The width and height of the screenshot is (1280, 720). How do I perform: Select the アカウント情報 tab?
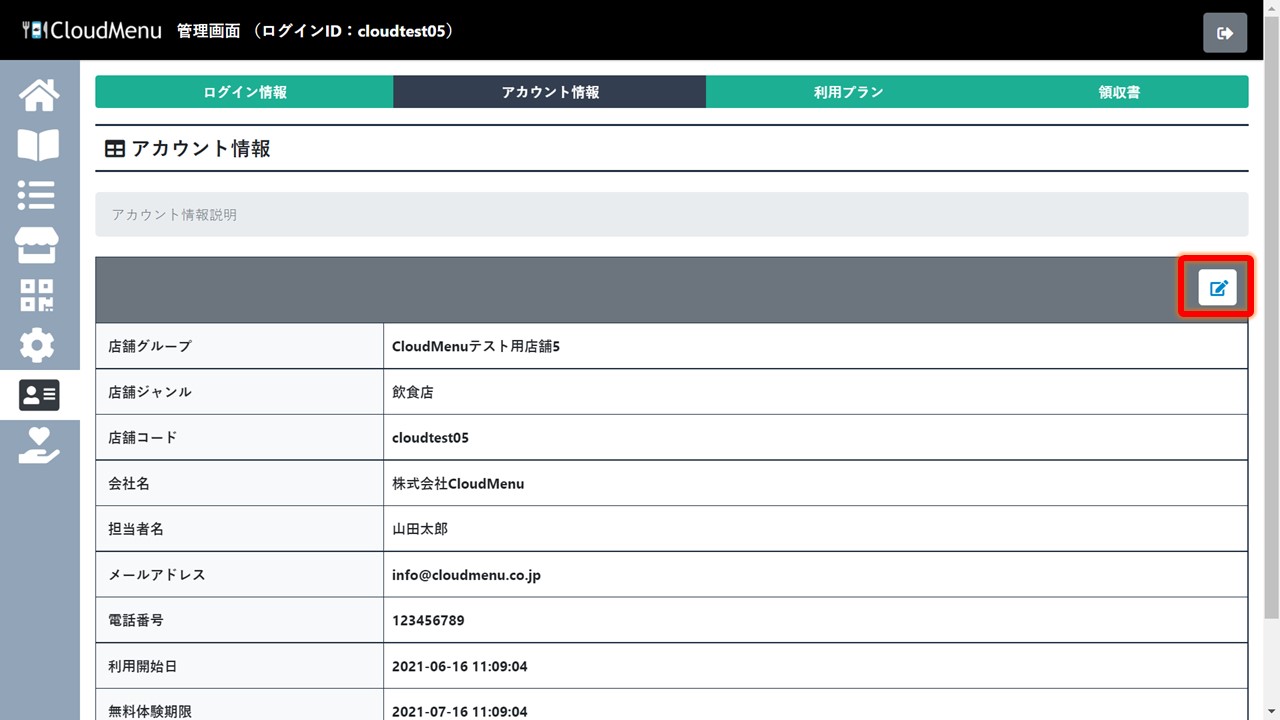pos(550,92)
